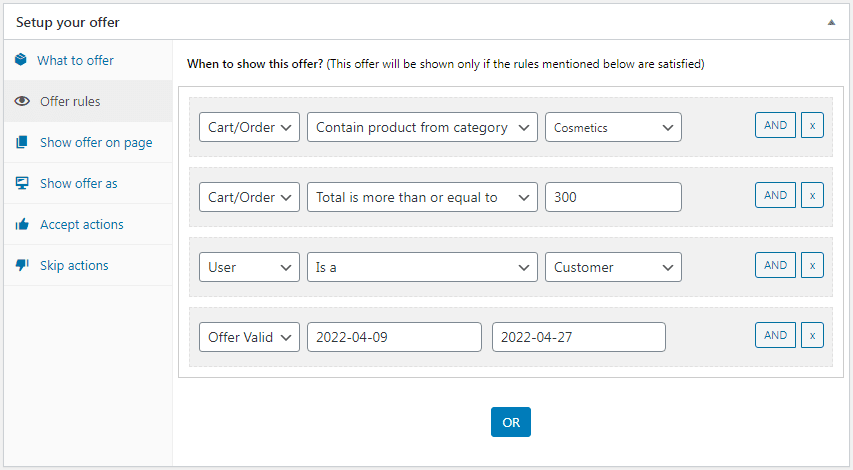The height and width of the screenshot is (470, 853).
Task: Click the cube icon beside What to offer
Action: 21,59
